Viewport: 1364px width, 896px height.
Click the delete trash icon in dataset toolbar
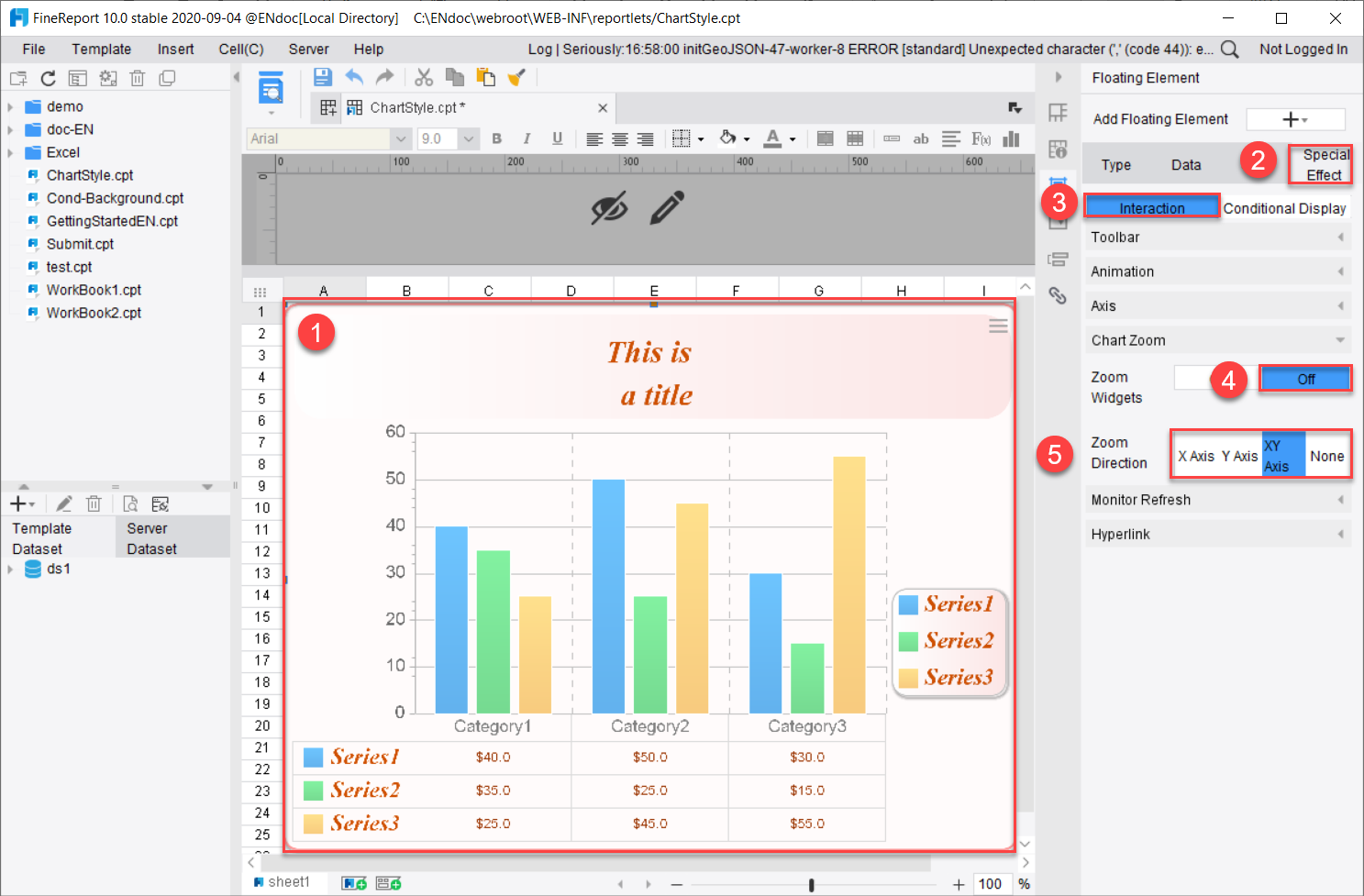point(94,503)
